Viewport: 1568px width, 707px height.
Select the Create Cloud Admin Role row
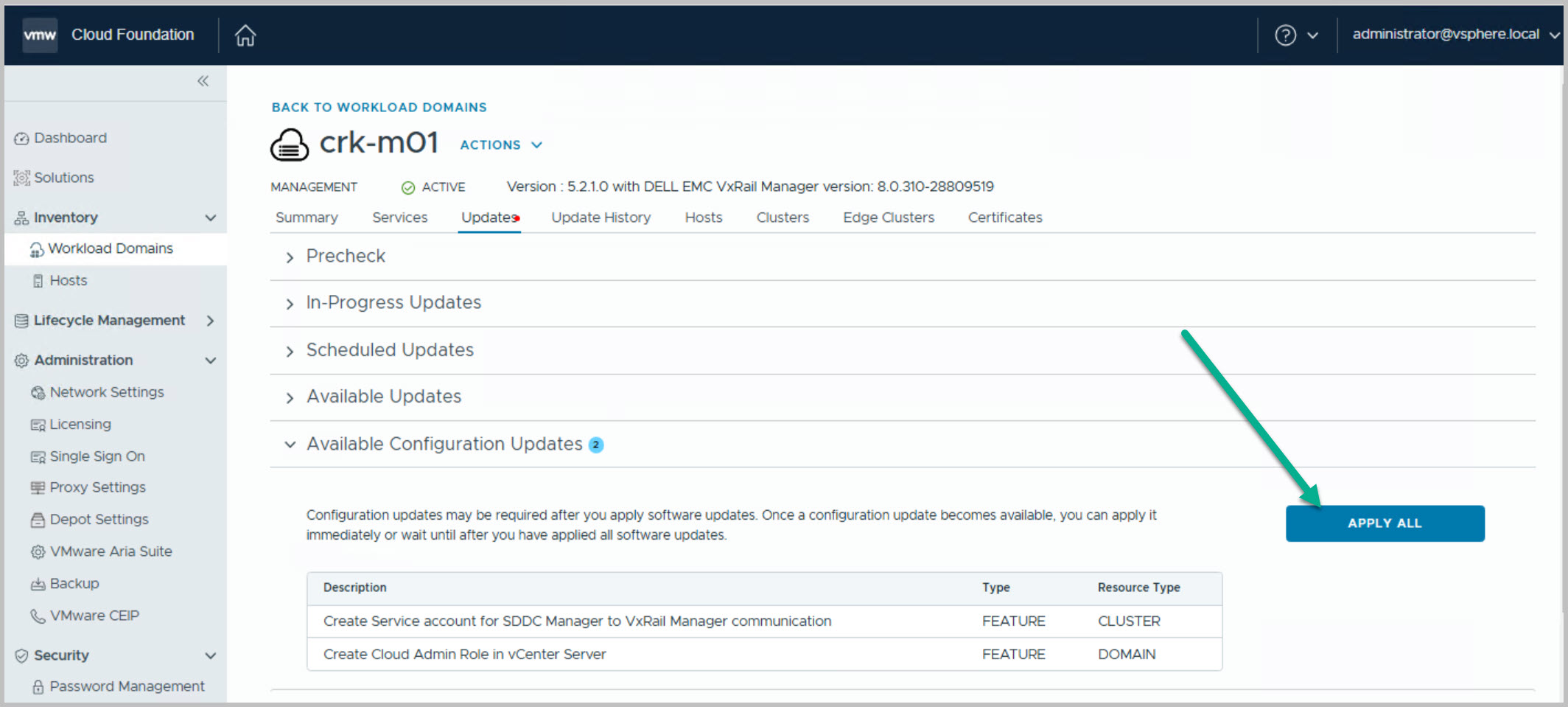[x=464, y=655]
